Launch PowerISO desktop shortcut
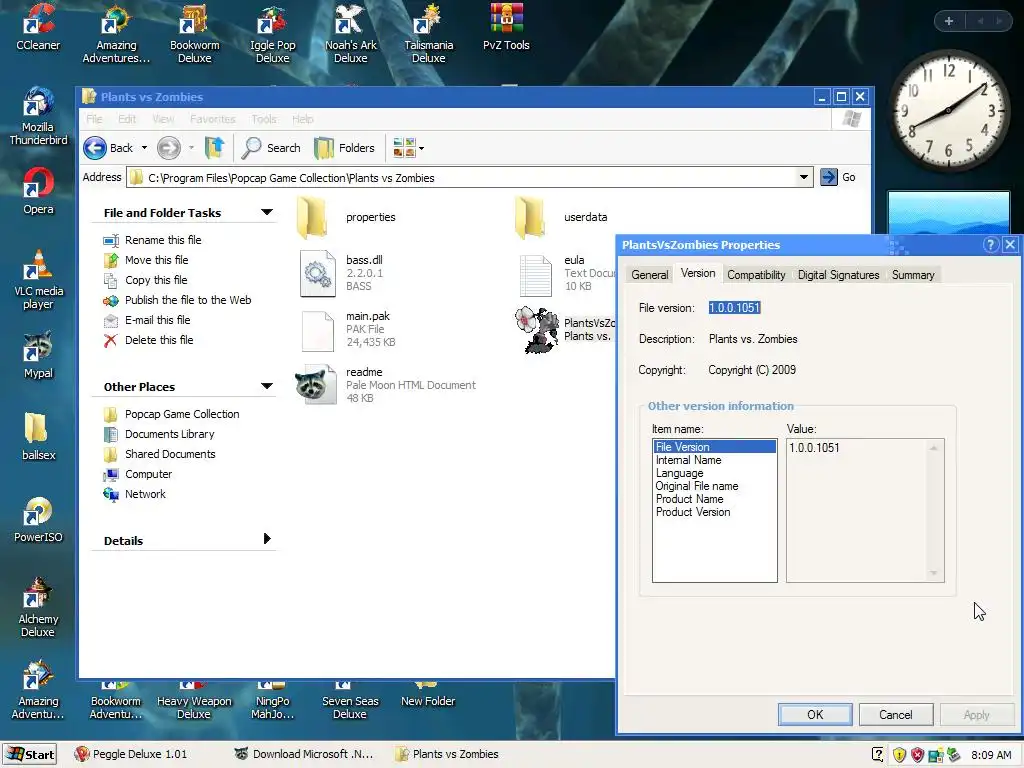 (x=38, y=520)
